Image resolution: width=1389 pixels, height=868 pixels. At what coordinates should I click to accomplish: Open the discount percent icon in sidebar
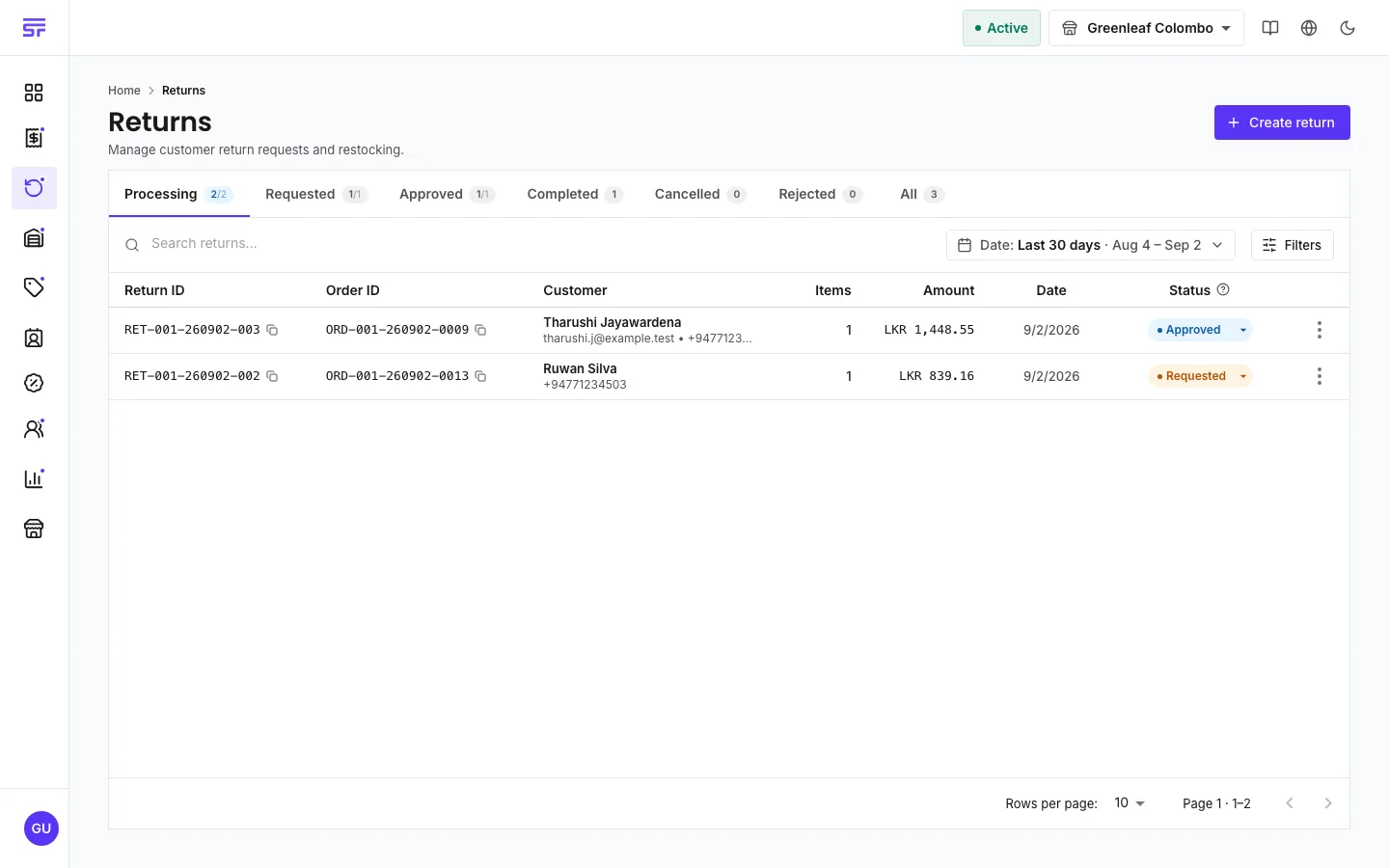(34, 383)
